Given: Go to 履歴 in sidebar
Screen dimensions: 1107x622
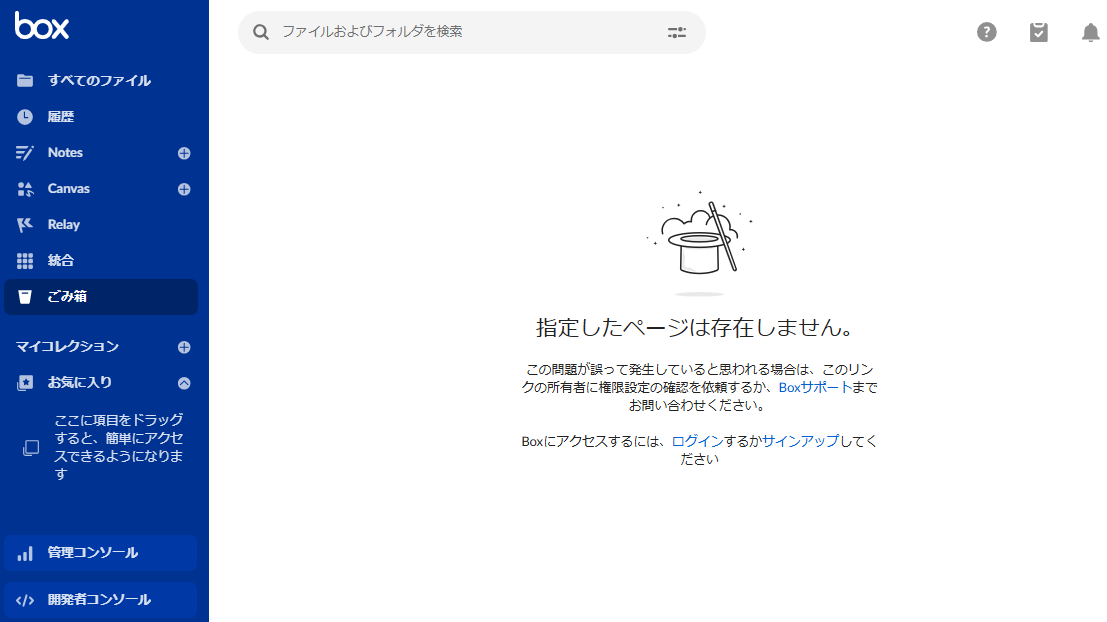Looking at the screenshot, I should coord(61,117).
